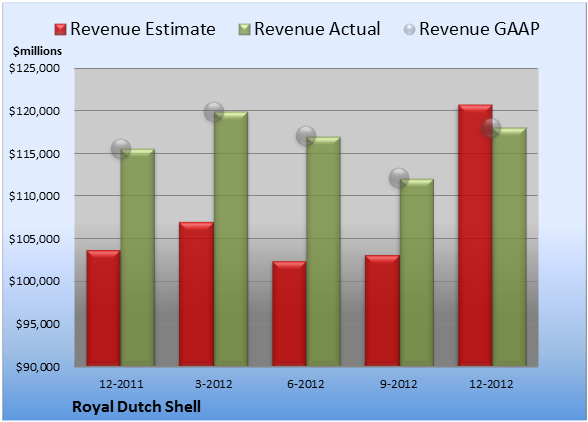Screen dimensions: 588x422
Task: Select the green actual bar for 6-2012
Action: (323, 251)
